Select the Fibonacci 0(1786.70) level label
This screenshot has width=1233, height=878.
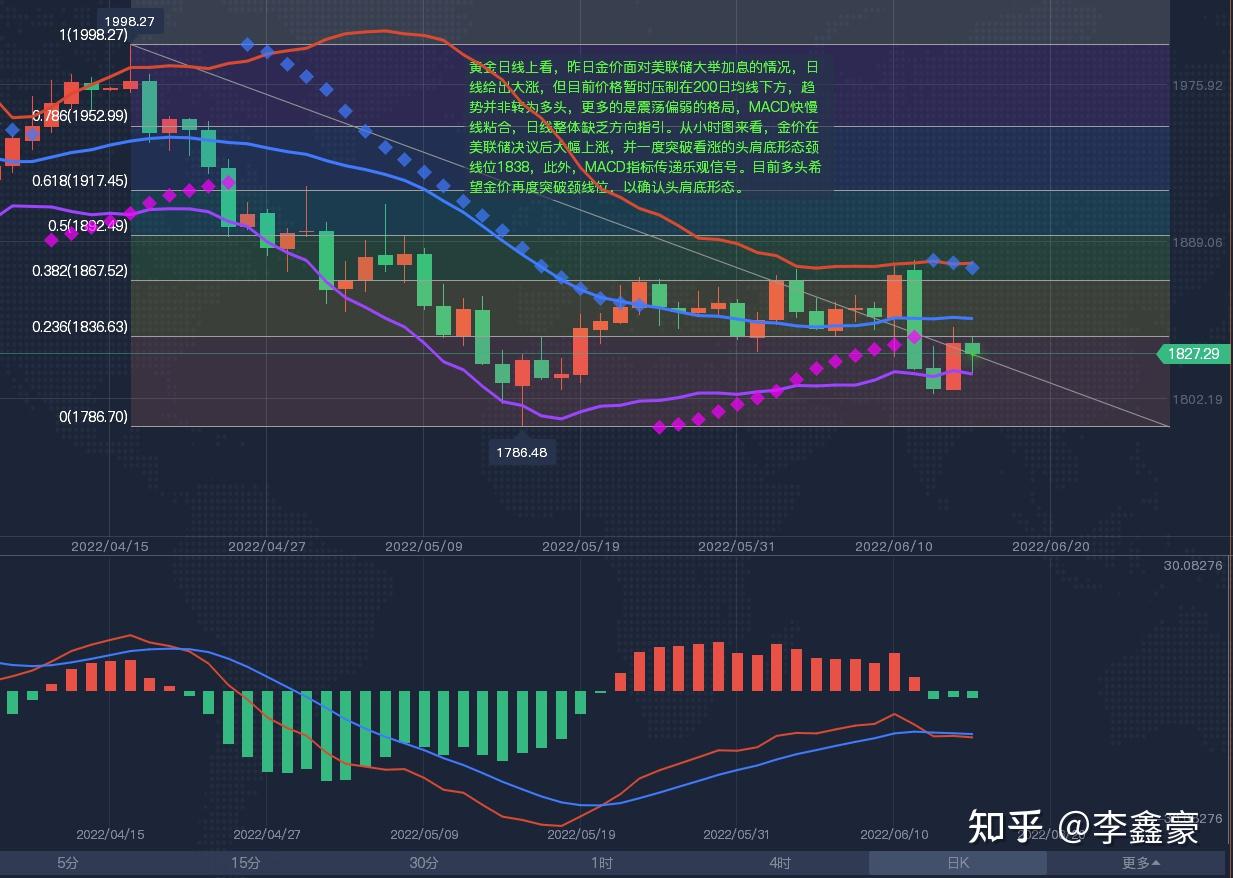94,416
